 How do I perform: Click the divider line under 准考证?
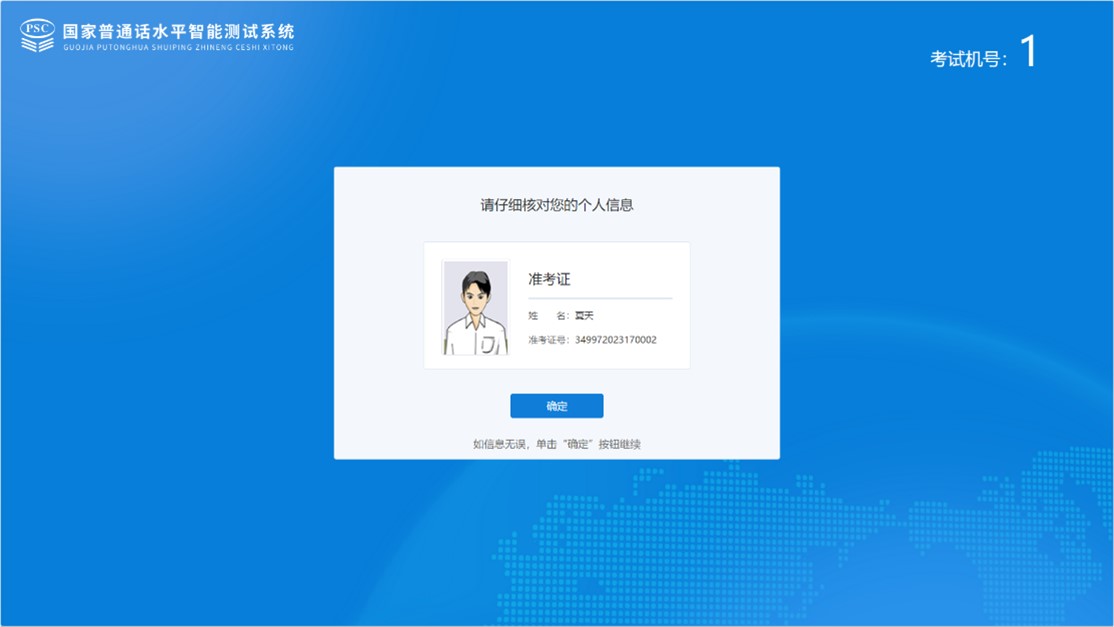coord(600,298)
